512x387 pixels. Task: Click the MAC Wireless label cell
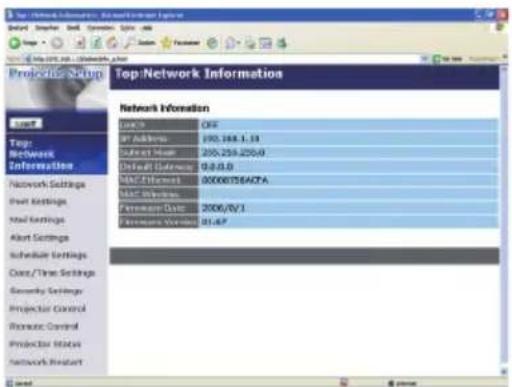tap(158, 194)
